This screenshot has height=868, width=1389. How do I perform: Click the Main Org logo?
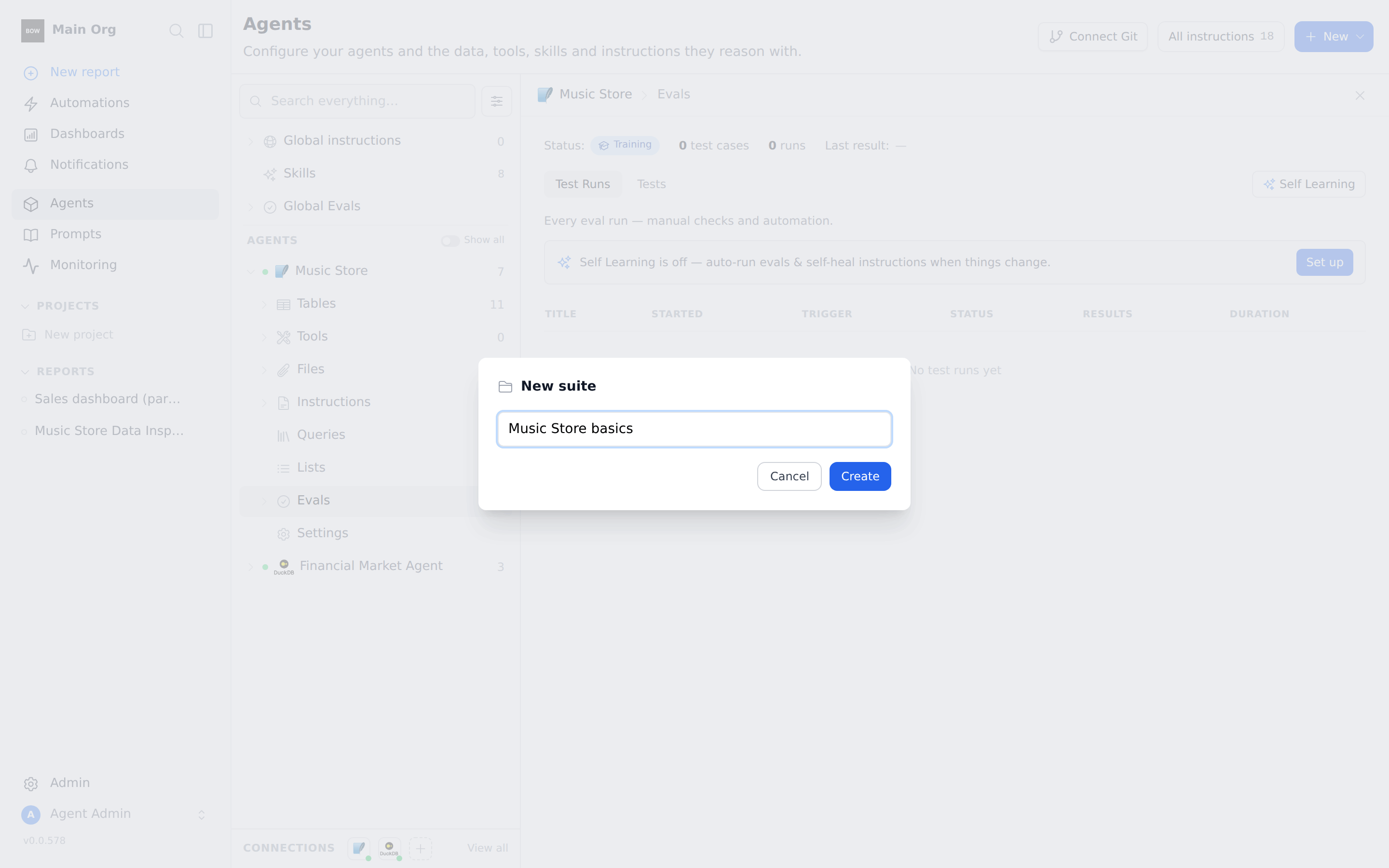click(x=33, y=30)
